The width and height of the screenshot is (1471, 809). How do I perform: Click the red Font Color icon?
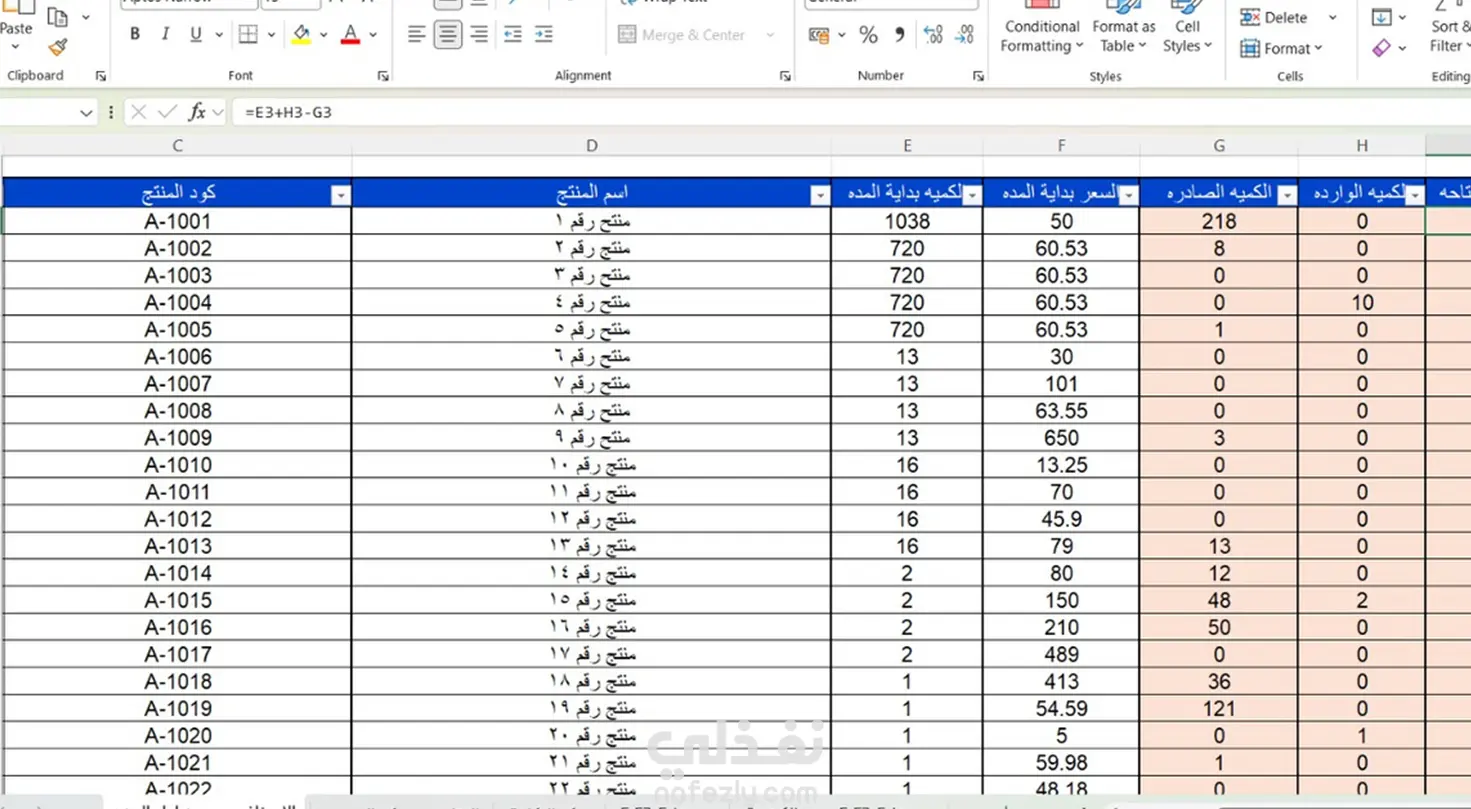(x=350, y=34)
